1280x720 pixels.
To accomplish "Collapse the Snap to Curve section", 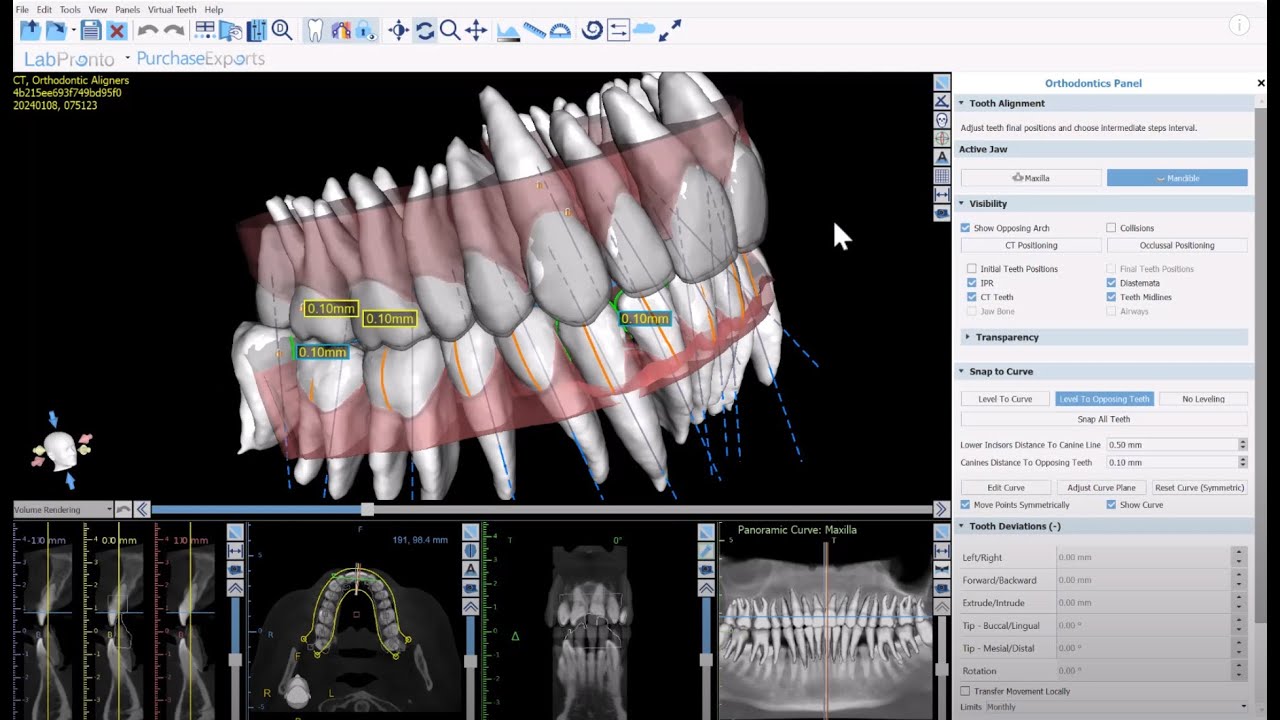I will 962,371.
